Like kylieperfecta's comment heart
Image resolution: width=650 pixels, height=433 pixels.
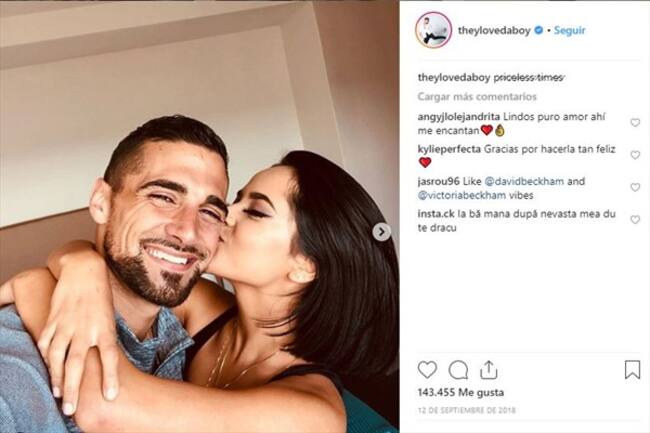pos(635,155)
